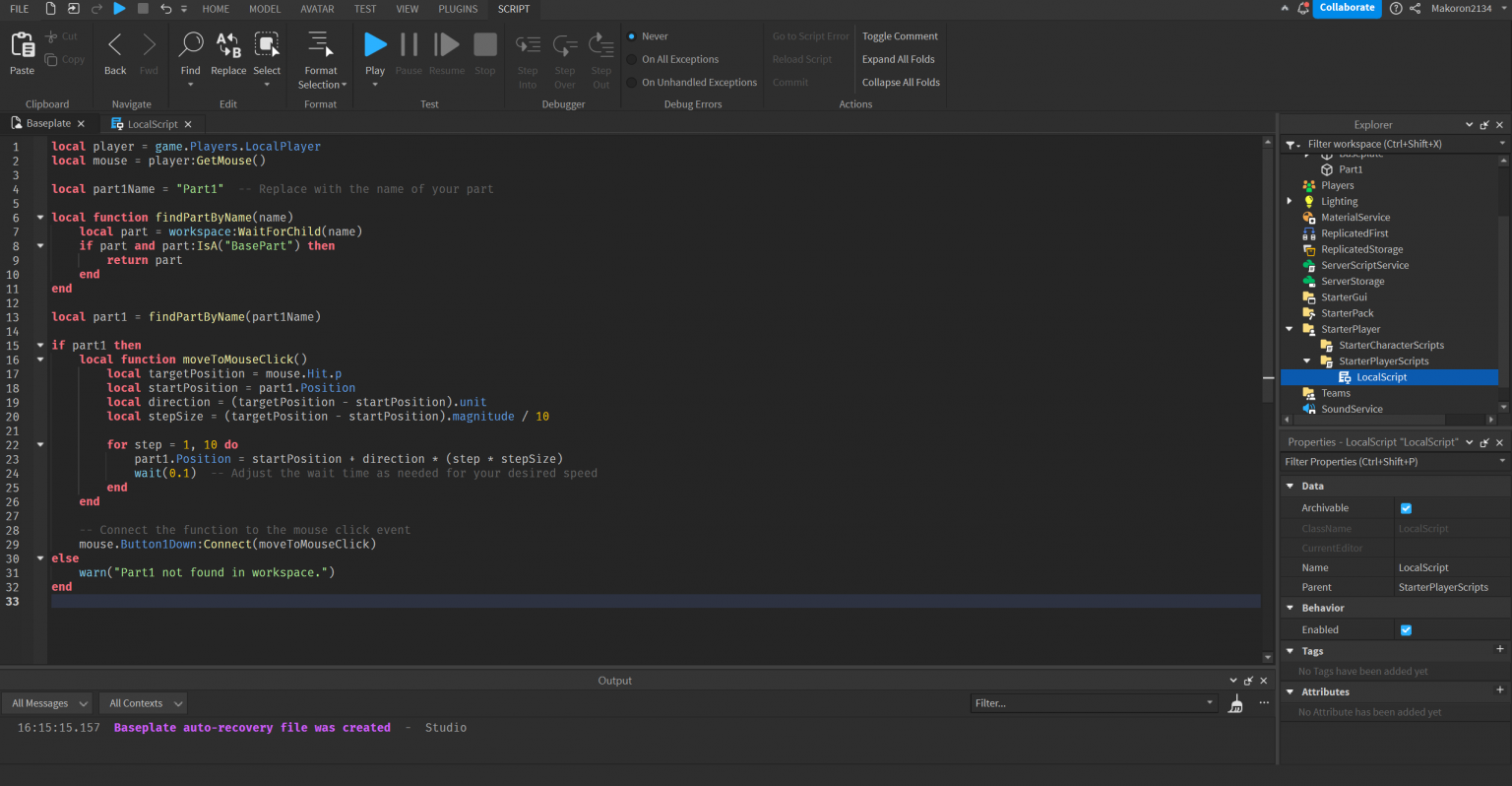Collapse the StarterPlayer tree node
This screenshot has width=1512, height=786.
point(1291,328)
